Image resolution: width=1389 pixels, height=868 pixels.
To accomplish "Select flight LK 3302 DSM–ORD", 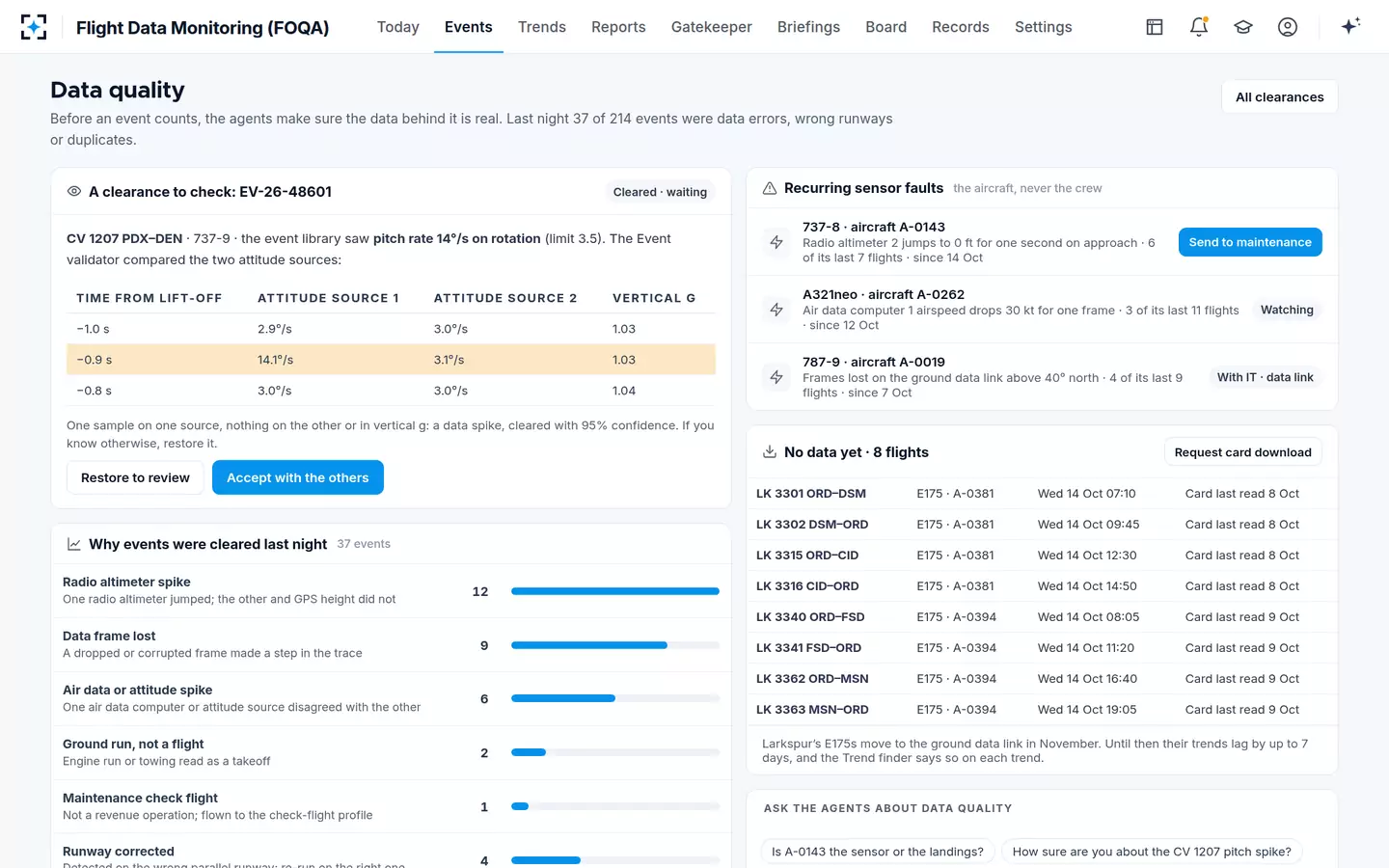I will (x=1042, y=525).
